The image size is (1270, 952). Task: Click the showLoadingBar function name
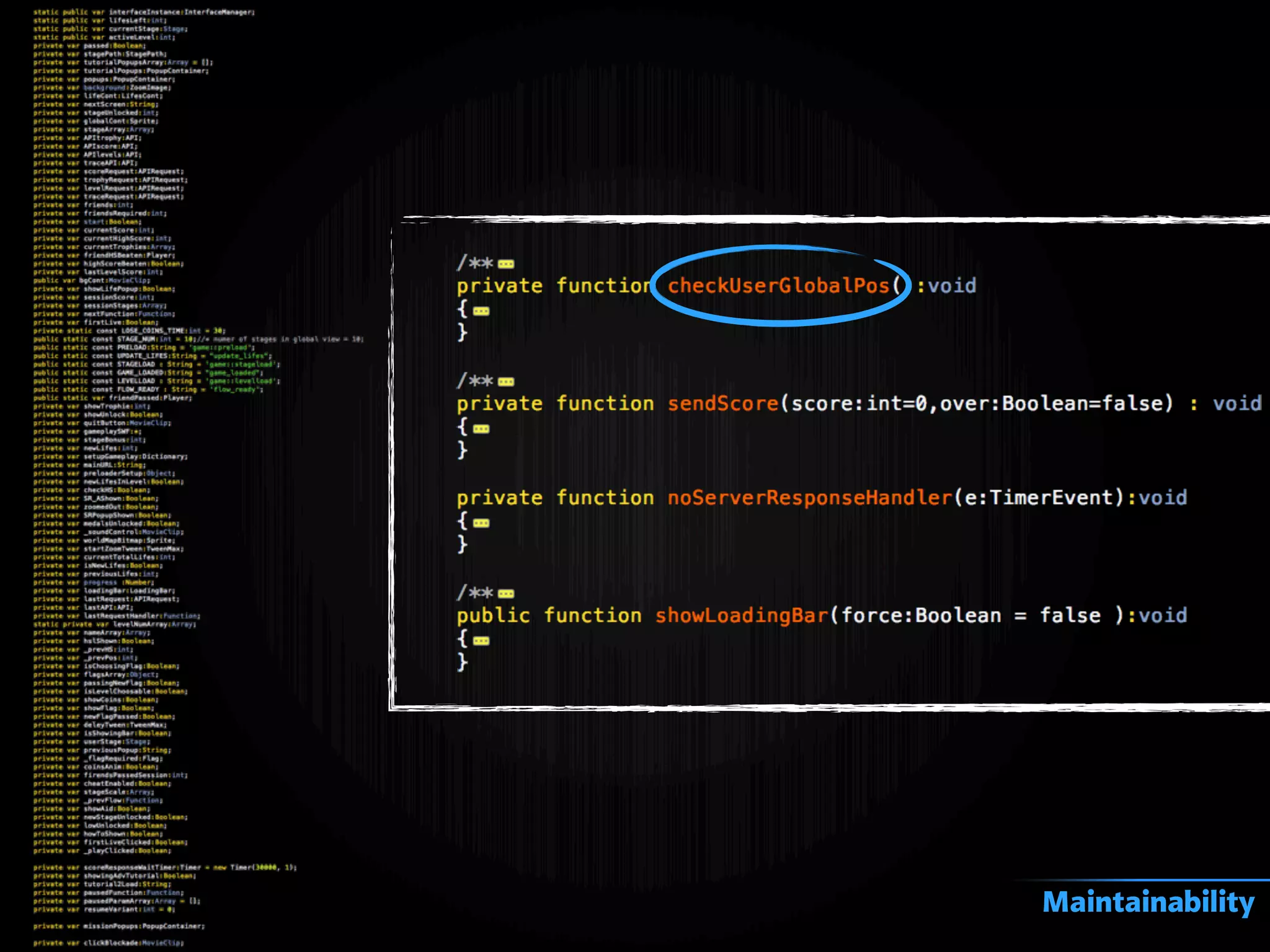point(742,615)
